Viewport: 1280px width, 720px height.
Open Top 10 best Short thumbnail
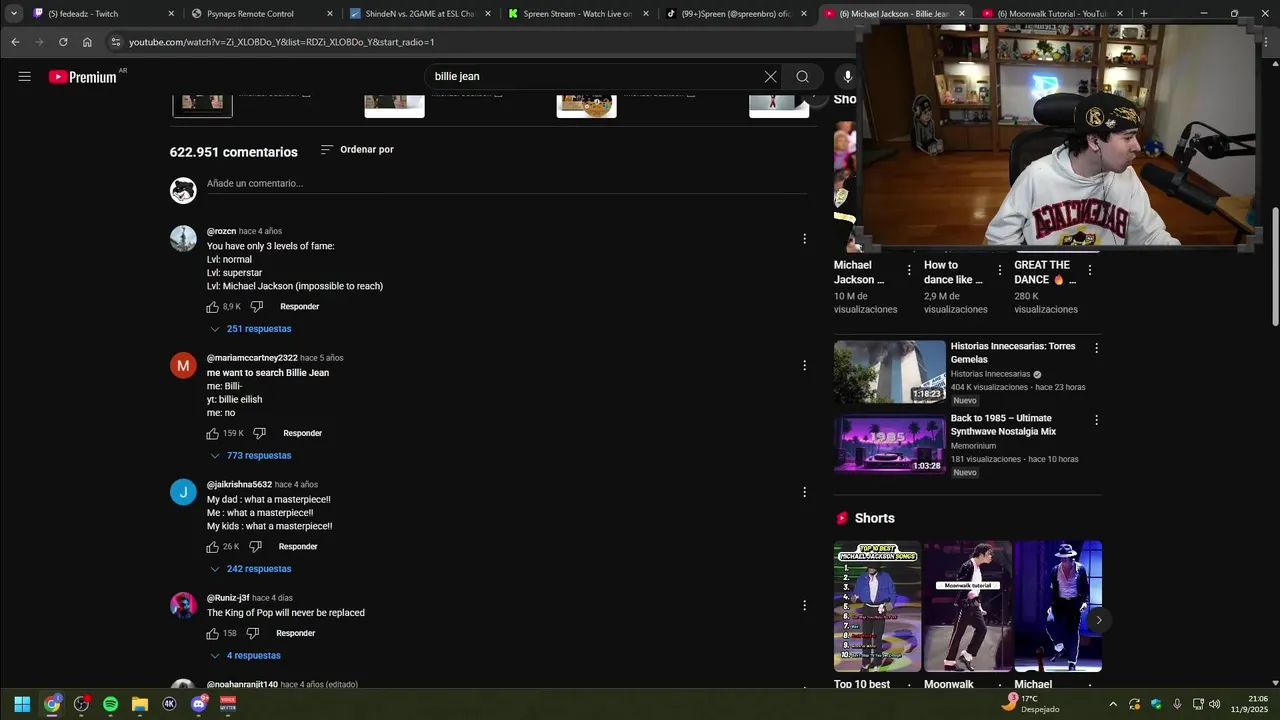coord(877,606)
